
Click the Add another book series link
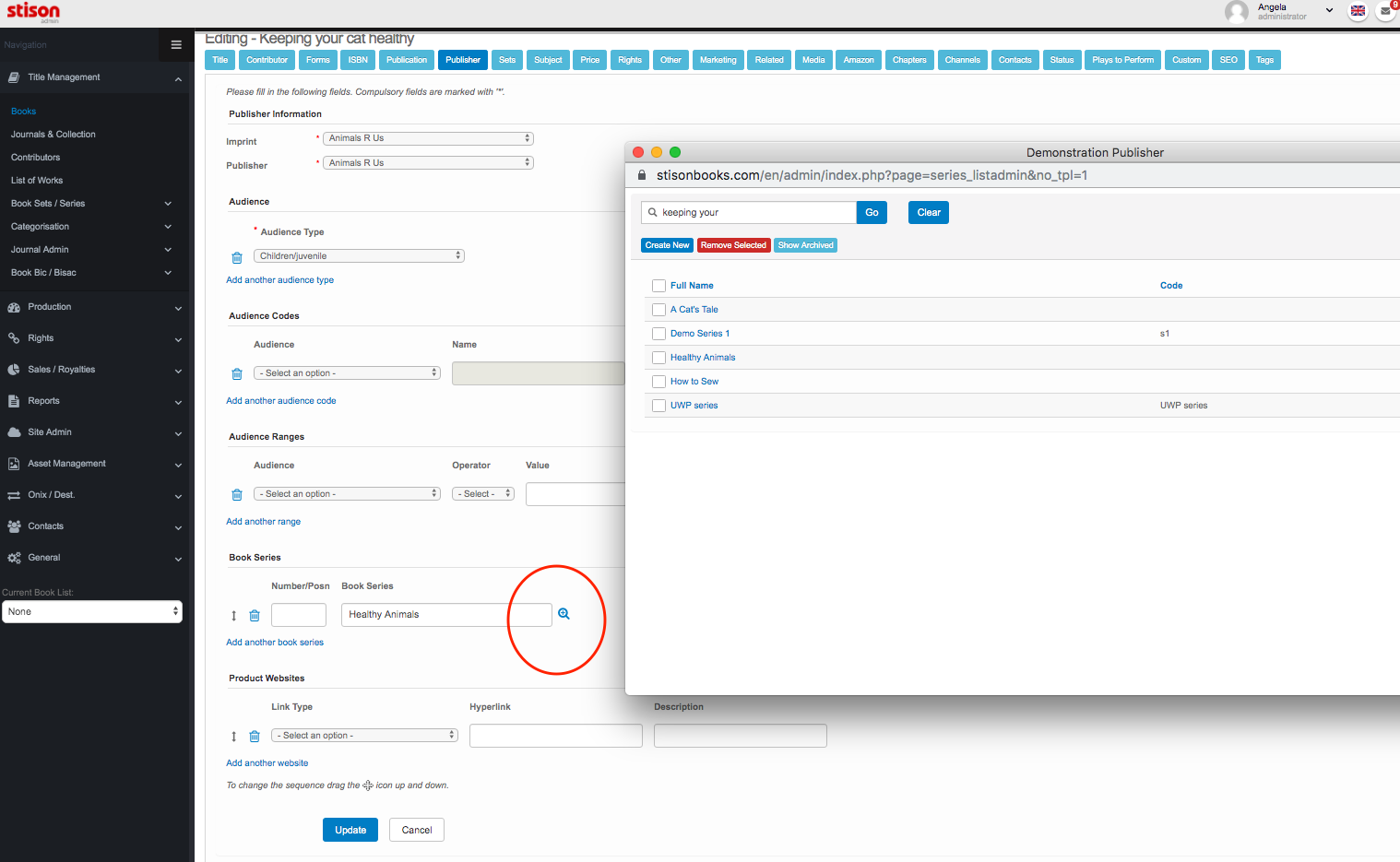click(x=275, y=643)
